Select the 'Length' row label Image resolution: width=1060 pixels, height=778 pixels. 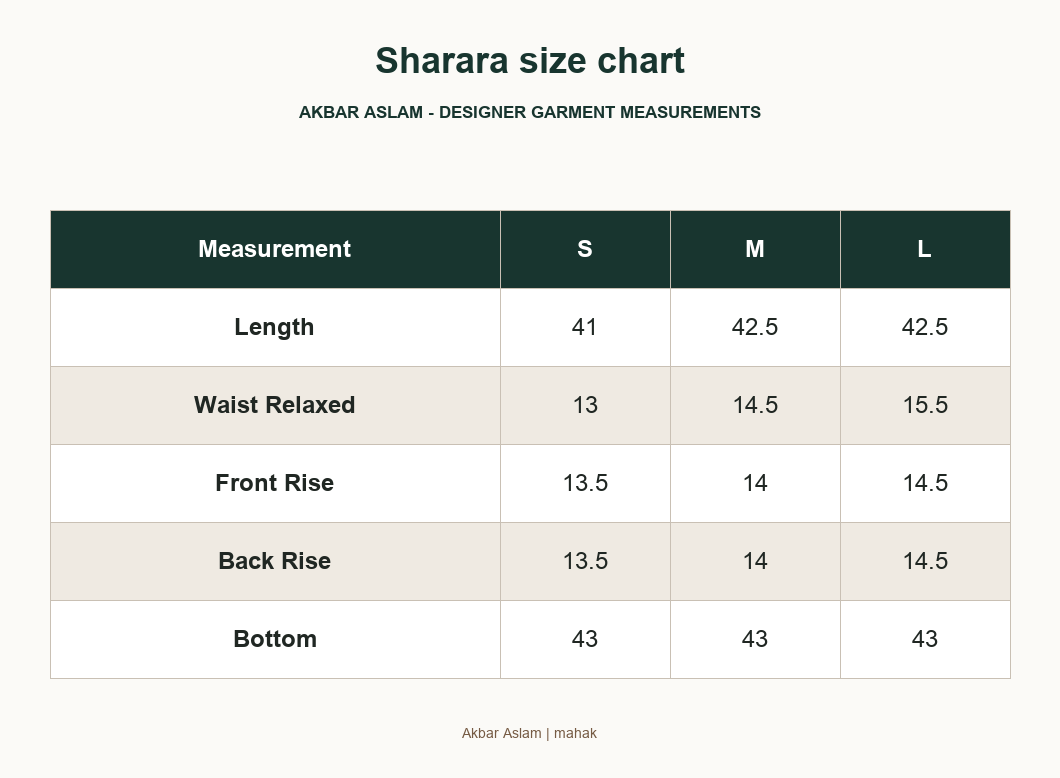coord(274,327)
